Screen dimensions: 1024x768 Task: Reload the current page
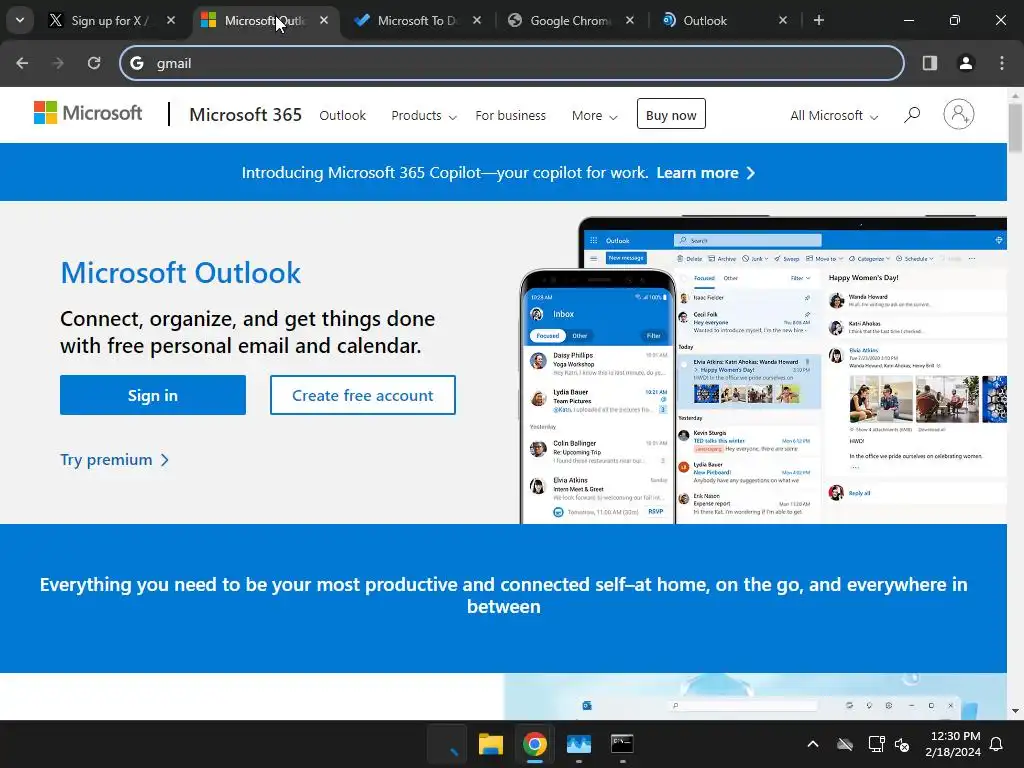94,63
